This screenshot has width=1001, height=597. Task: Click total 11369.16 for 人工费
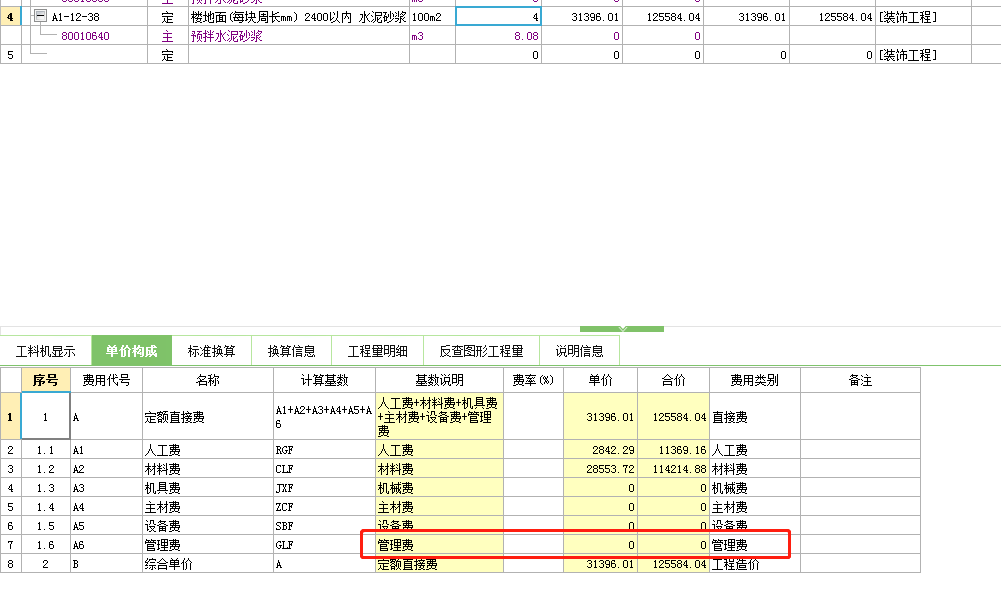coord(673,450)
